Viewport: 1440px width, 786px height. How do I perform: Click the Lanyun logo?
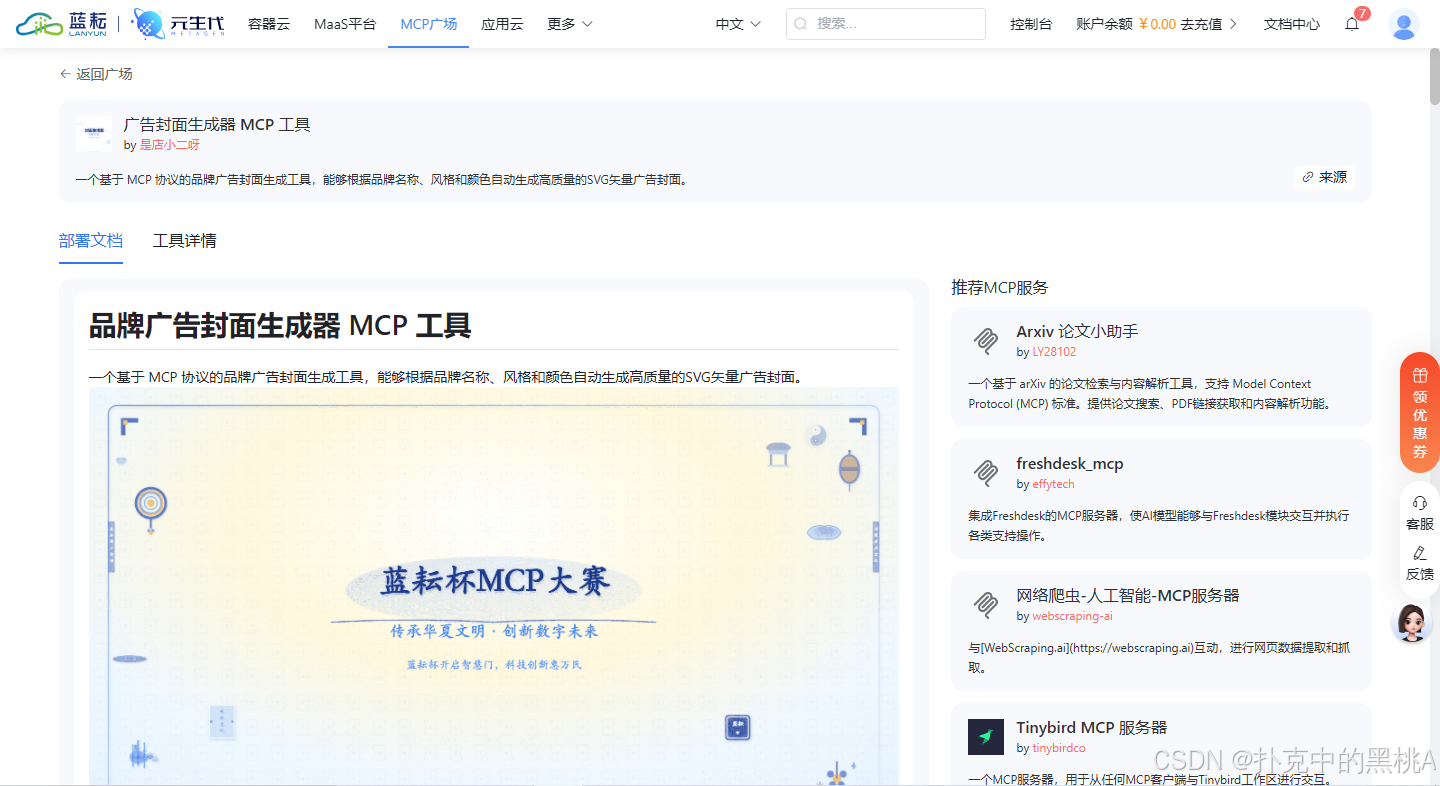(61, 24)
